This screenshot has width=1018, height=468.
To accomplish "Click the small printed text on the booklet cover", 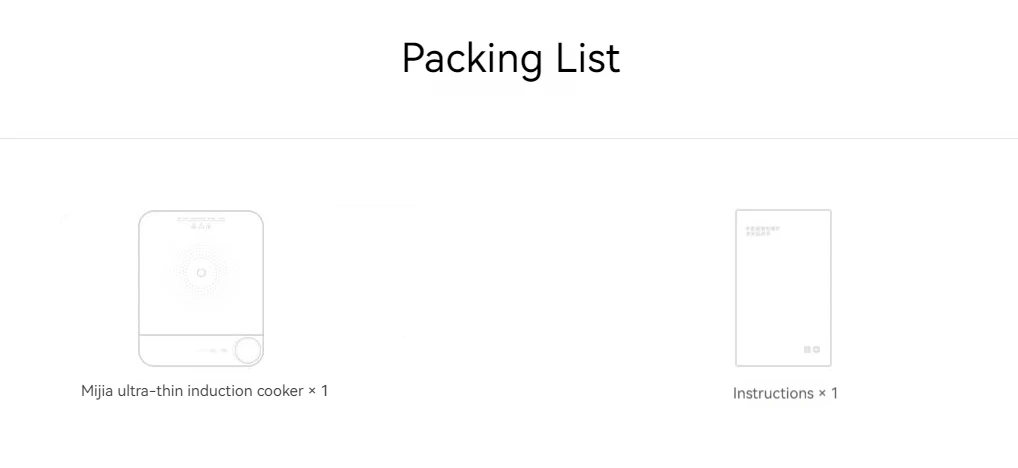I will (763, 230).
